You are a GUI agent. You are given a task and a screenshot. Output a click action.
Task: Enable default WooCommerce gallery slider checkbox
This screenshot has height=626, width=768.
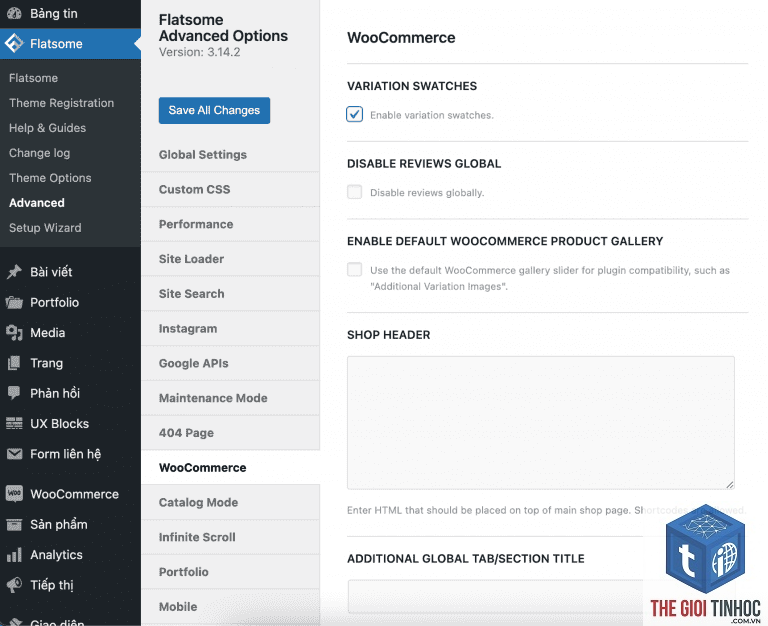coord(355,269)
